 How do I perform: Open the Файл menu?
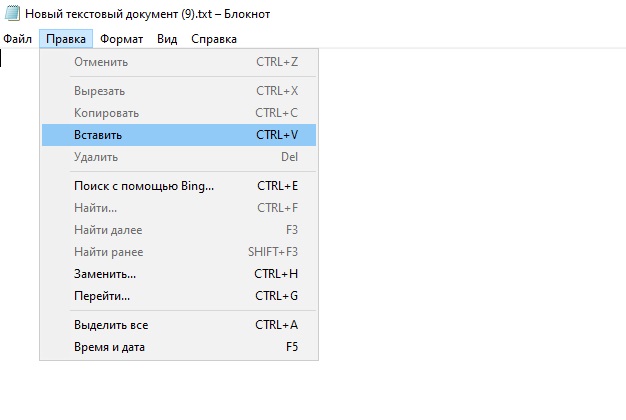[18, 39]
